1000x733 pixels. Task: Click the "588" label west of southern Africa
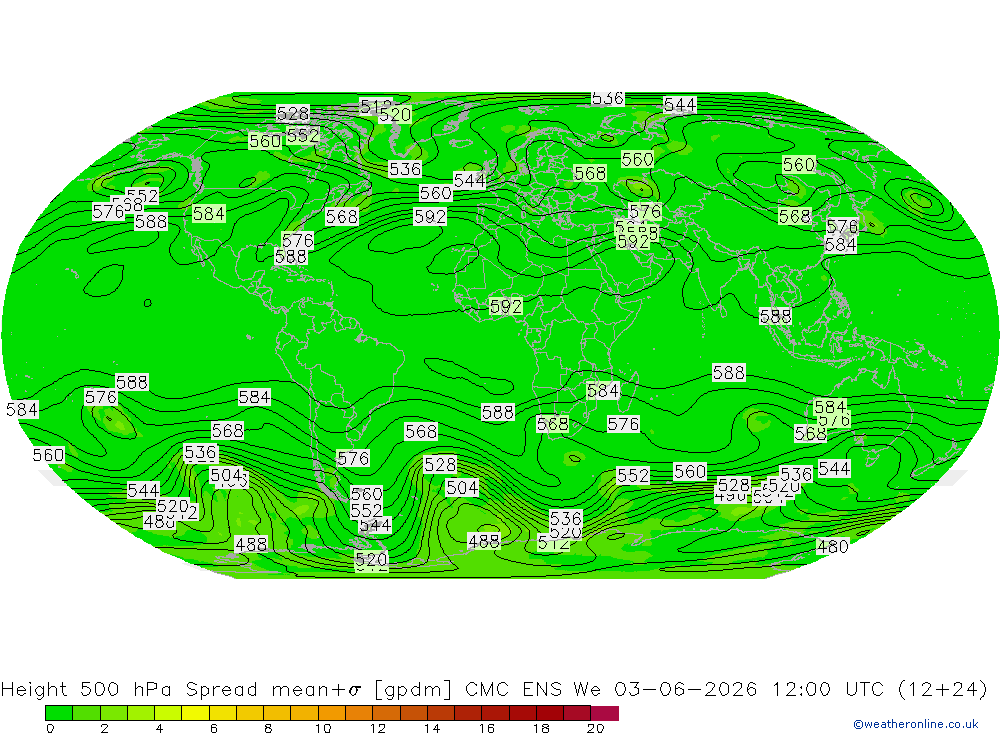[x=497, y=413]
